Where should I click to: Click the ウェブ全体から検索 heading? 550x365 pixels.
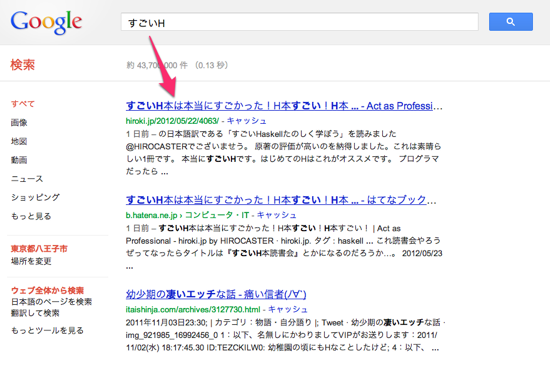coord(47,290)
